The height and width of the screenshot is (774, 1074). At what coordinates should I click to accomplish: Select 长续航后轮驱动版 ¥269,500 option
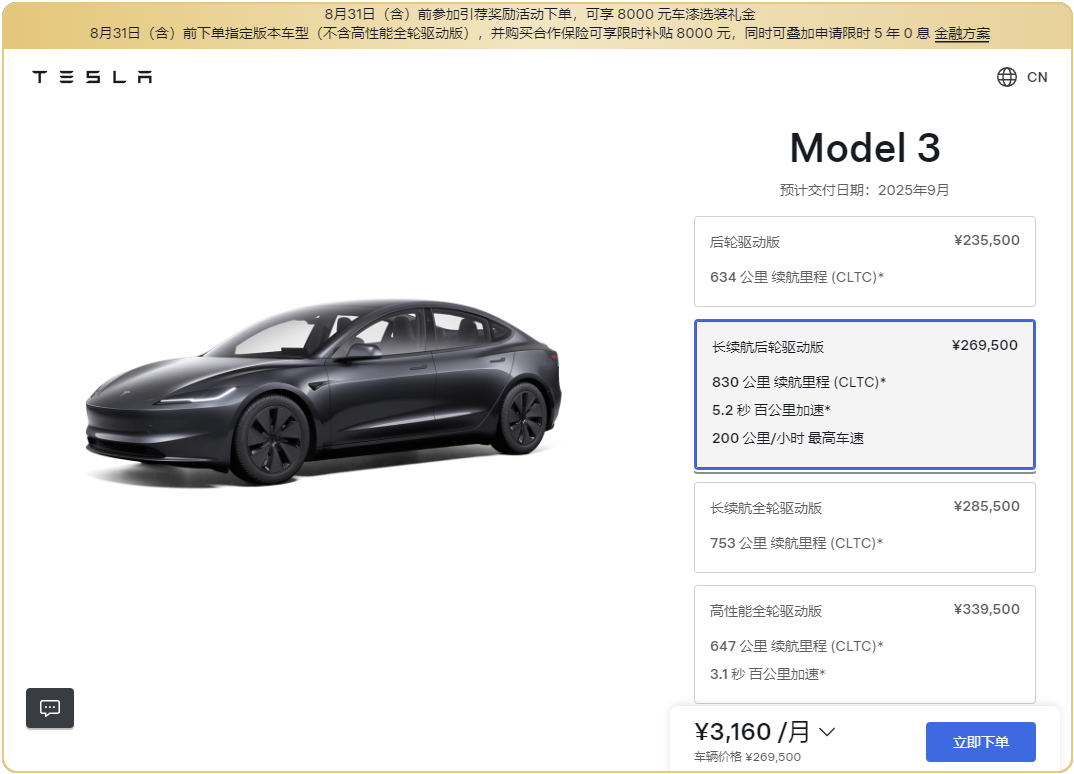click(x=864, y=395)
